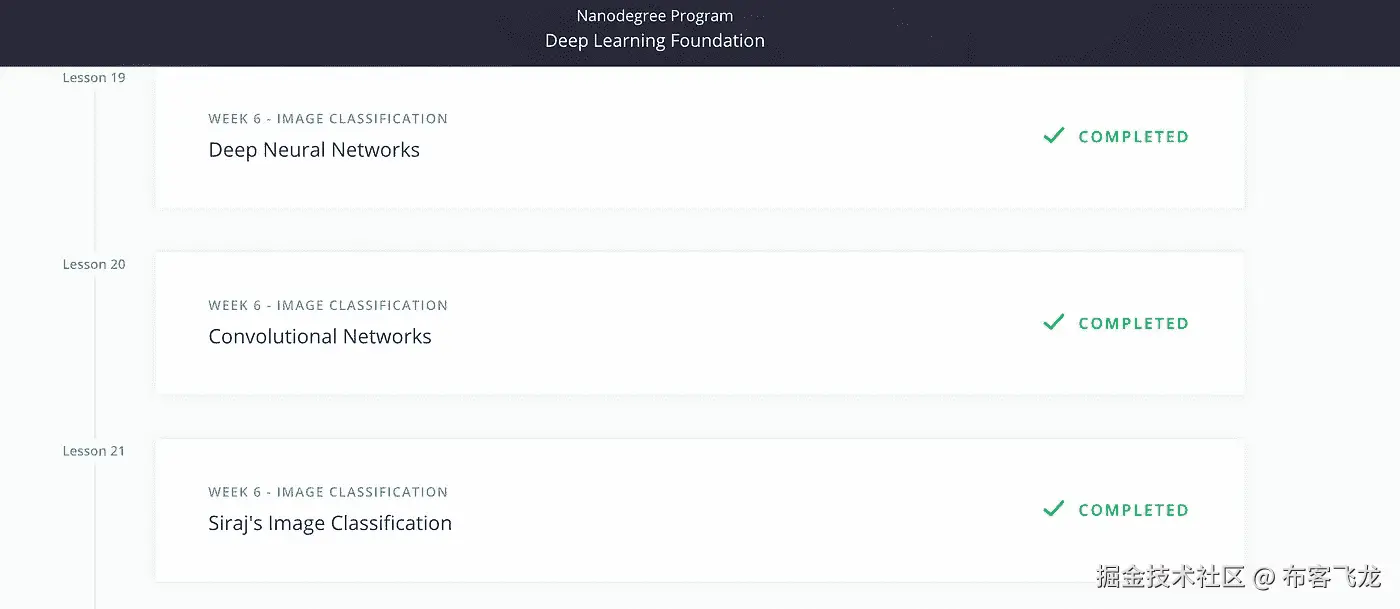Select Lesson 21 in the timeline
The height and width of the screenshot is (609, 1400).
point(94,451)
